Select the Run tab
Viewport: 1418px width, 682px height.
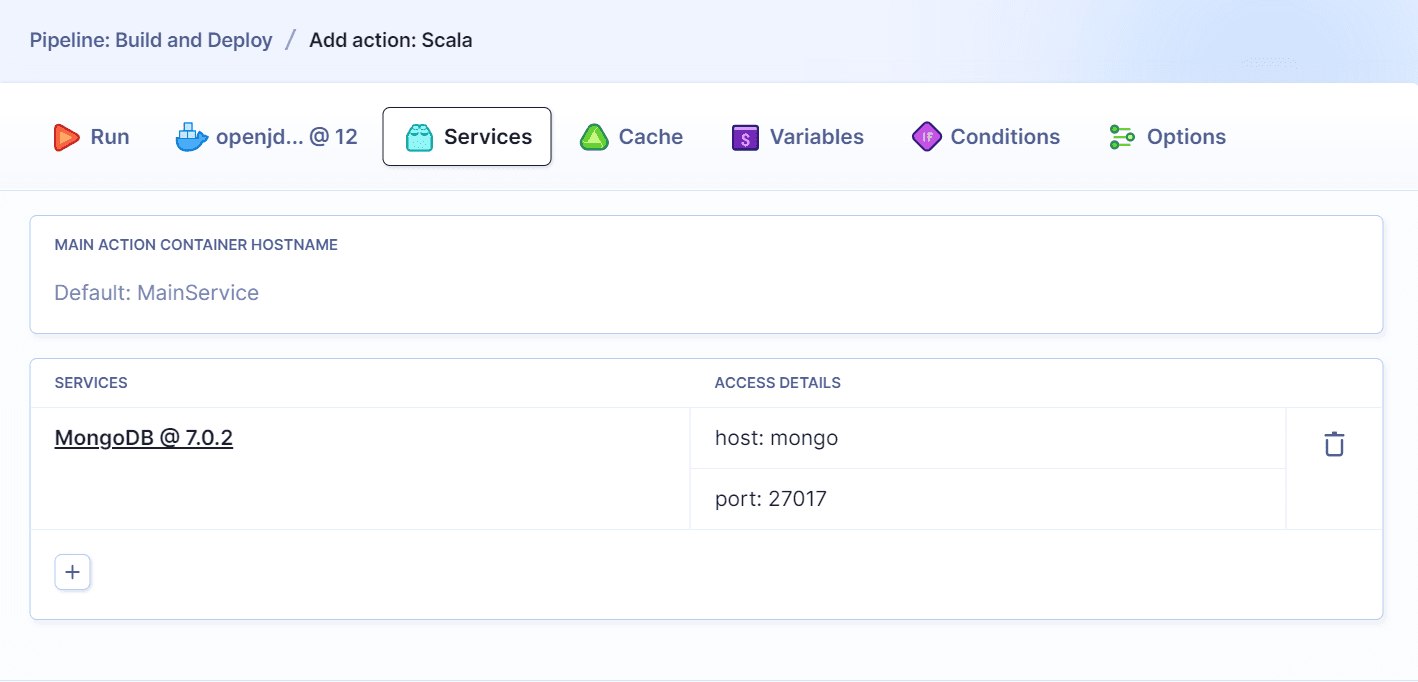[92, 136]
